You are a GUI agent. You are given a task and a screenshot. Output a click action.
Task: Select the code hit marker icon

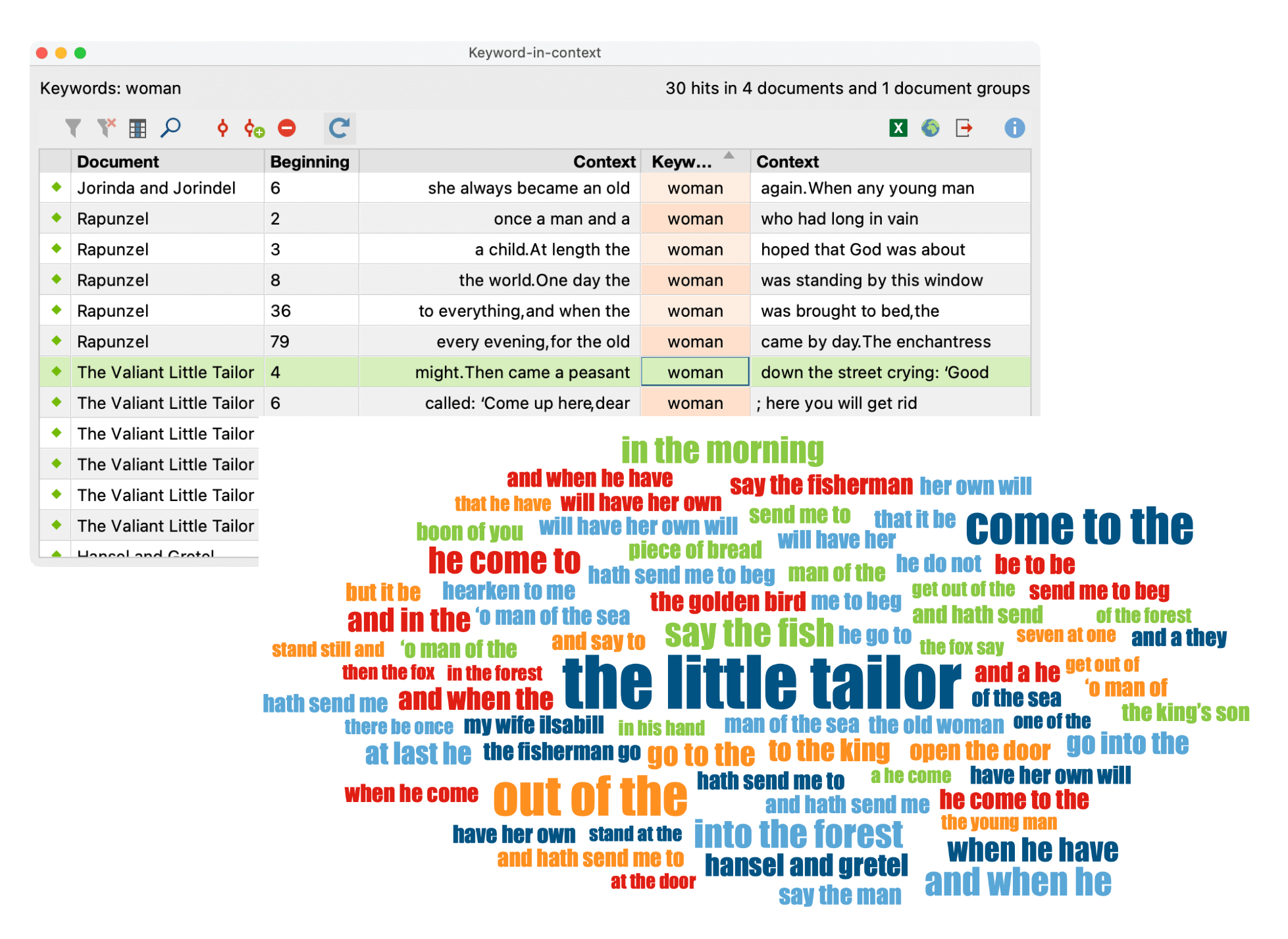224,128
